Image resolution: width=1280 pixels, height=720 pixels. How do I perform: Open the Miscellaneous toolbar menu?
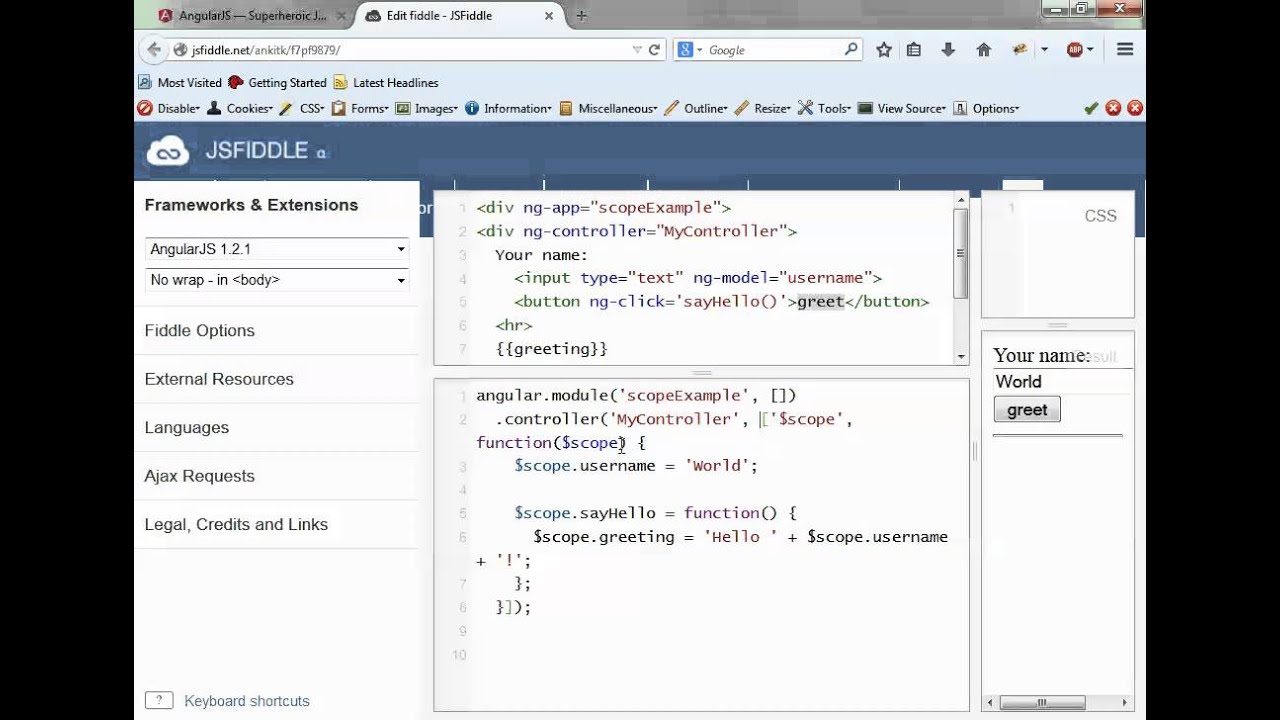[x=608, y=108]
